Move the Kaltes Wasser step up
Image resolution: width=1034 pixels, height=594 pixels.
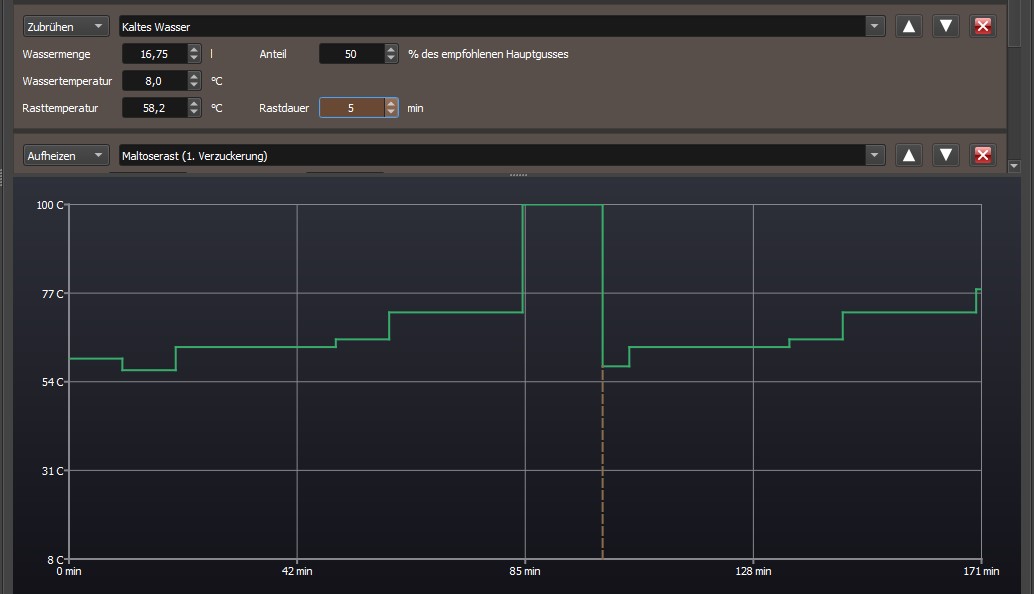pyautogui.click(x=908, y=27)
